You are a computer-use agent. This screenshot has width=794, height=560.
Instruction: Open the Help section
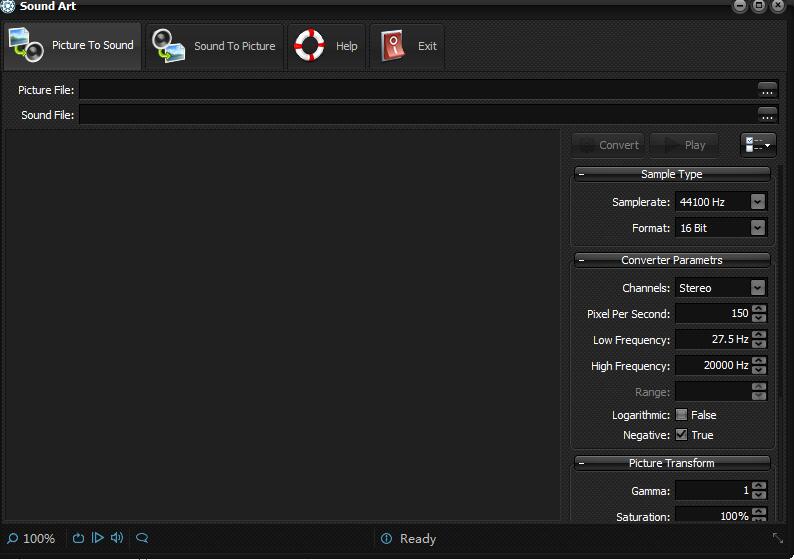point(327,46)
